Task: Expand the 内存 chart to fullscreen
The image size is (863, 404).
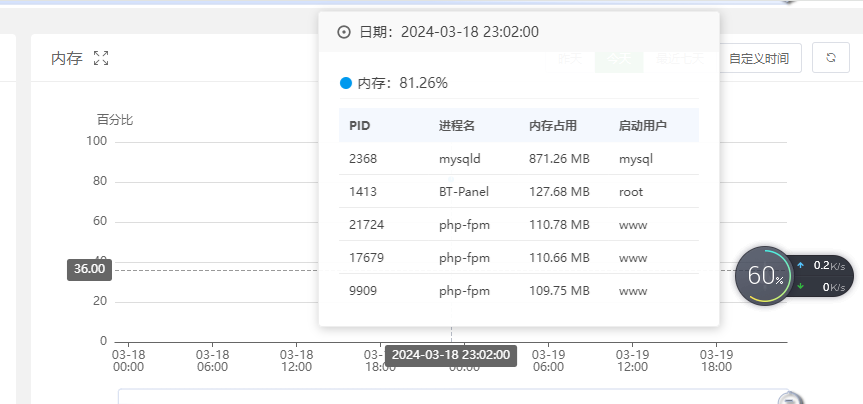Action: (101, 58)
